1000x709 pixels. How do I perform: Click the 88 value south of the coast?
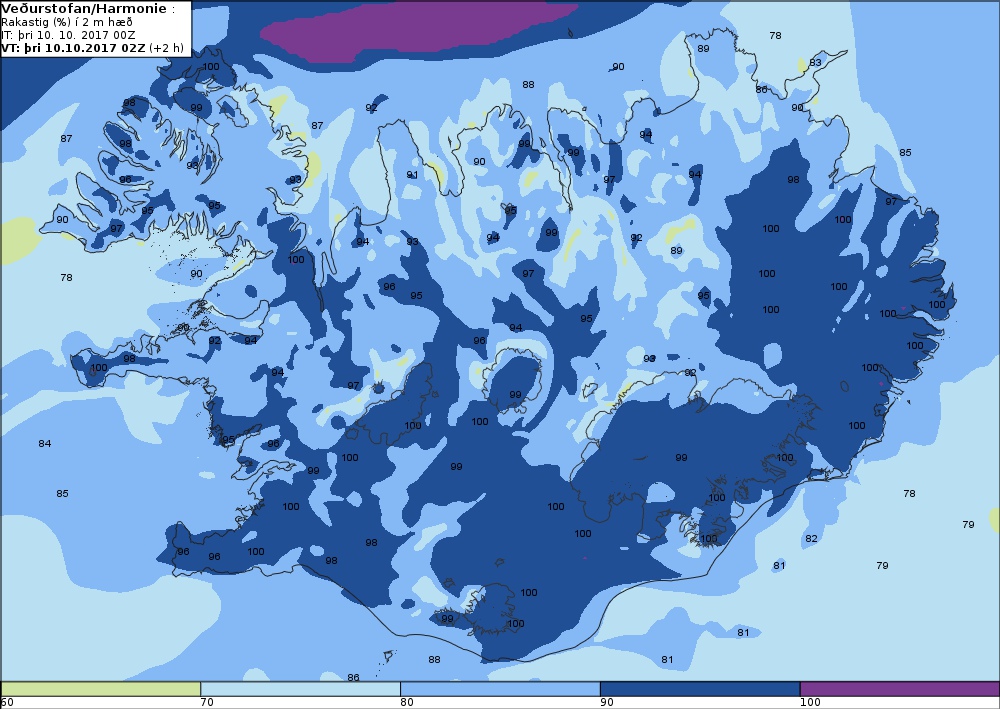[x=434, y=659]
